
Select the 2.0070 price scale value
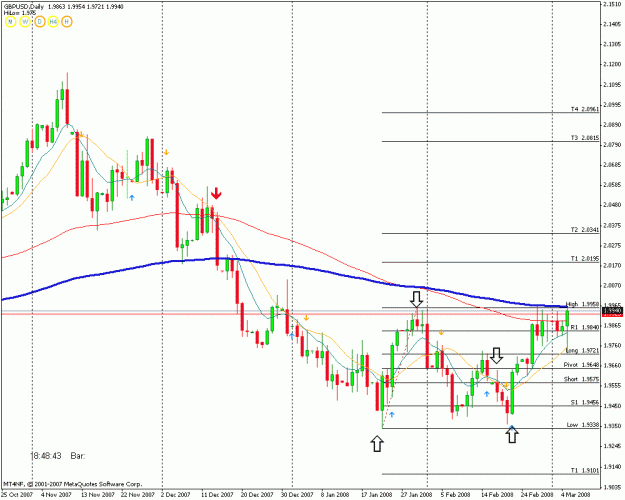[x=613, y=285]
